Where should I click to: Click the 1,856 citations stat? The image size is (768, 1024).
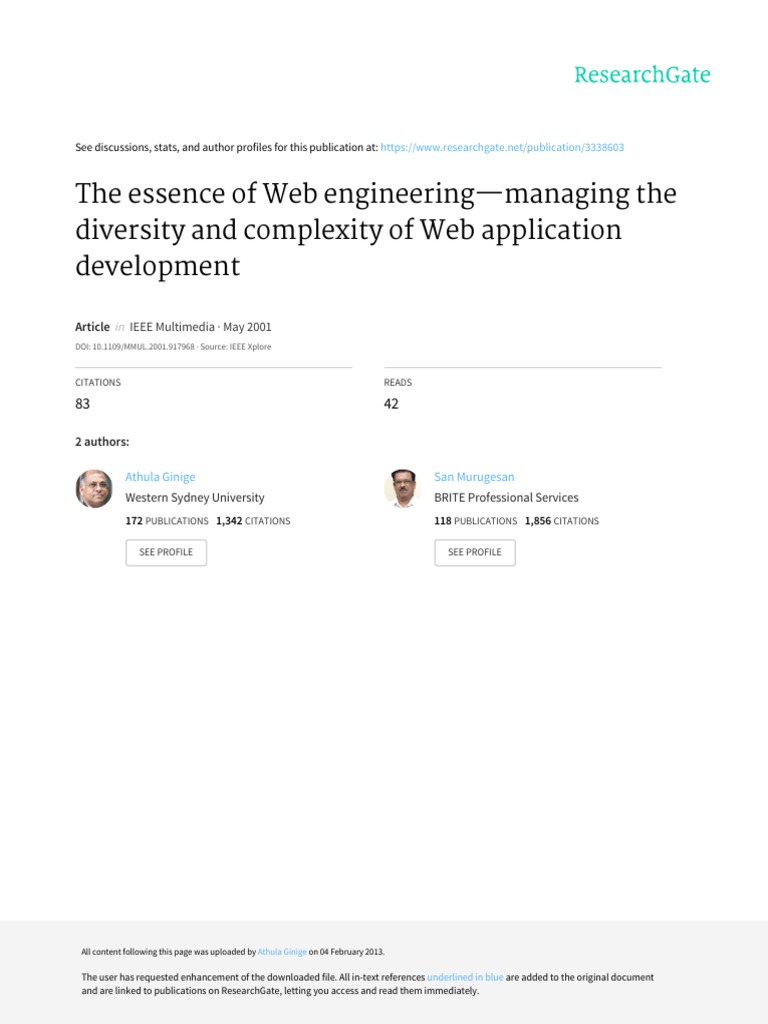click(x=562, y=521)
